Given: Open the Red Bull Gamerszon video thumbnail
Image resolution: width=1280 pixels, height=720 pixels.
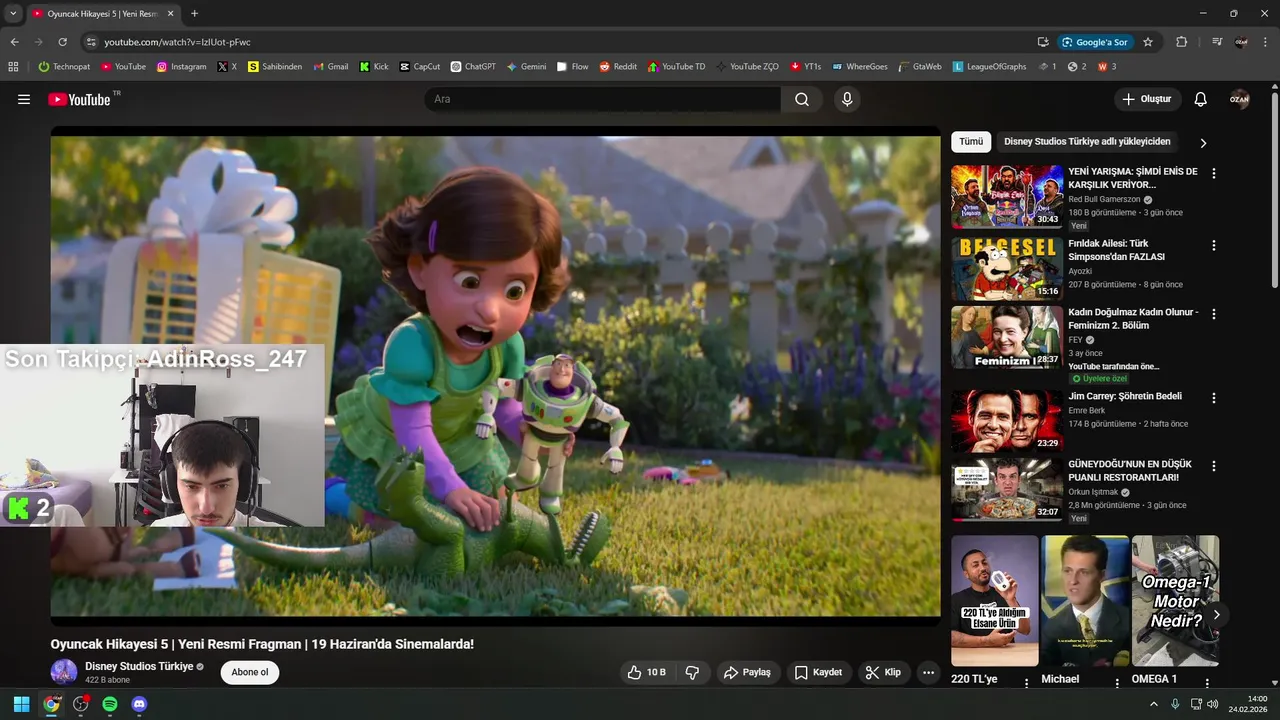Looking at the screenshot, I should 1007,197.
